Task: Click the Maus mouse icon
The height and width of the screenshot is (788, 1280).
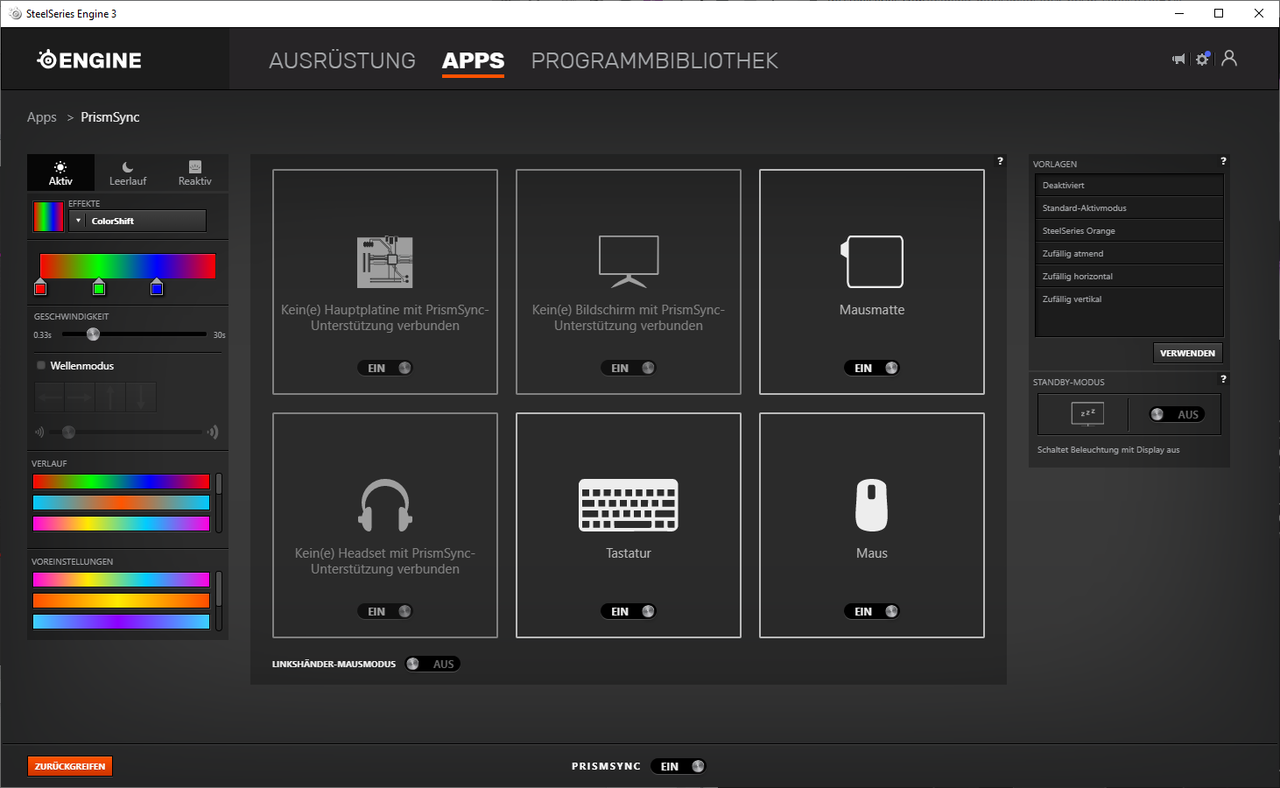Action: point(872,505)
